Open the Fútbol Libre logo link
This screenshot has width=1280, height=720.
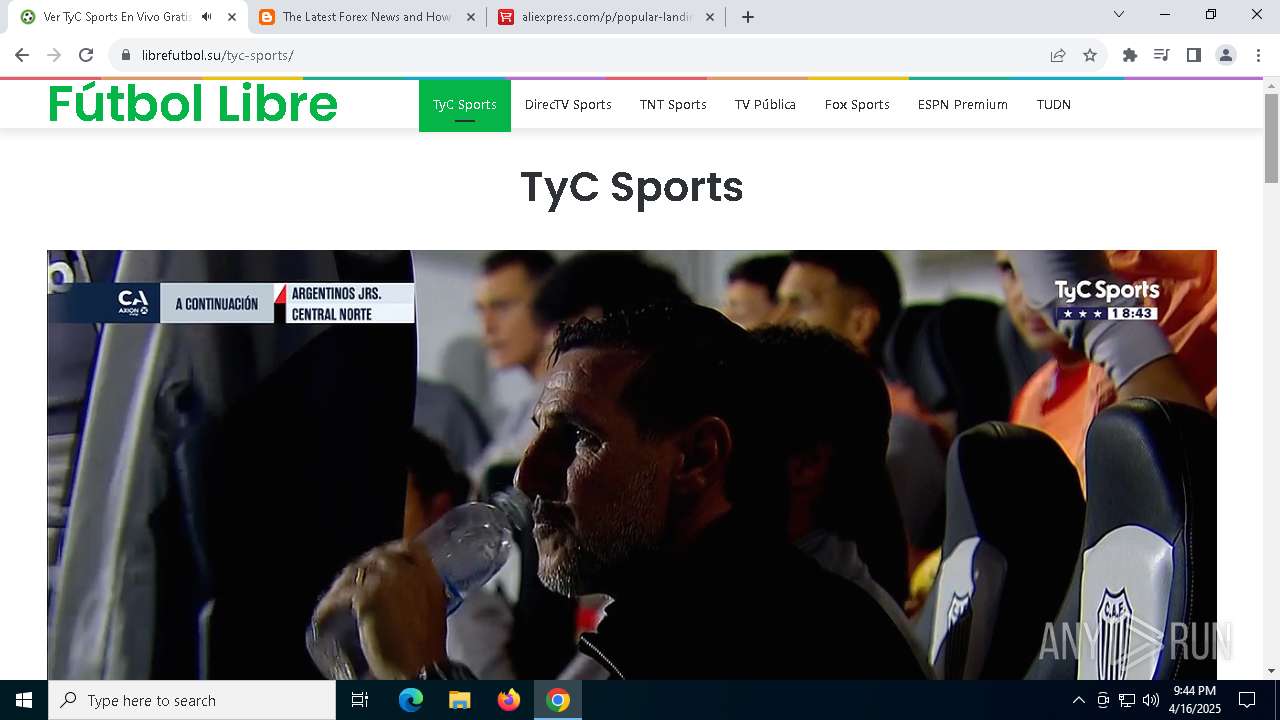click(193, 104)
